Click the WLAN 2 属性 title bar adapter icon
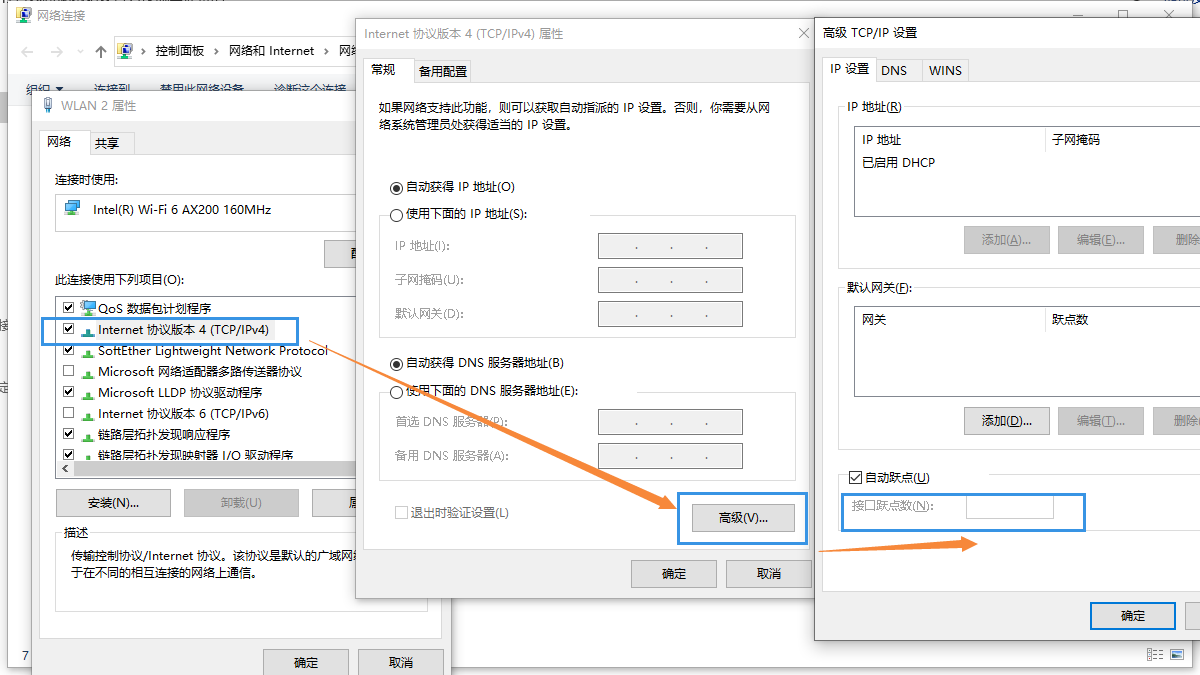 pos(48,105)
